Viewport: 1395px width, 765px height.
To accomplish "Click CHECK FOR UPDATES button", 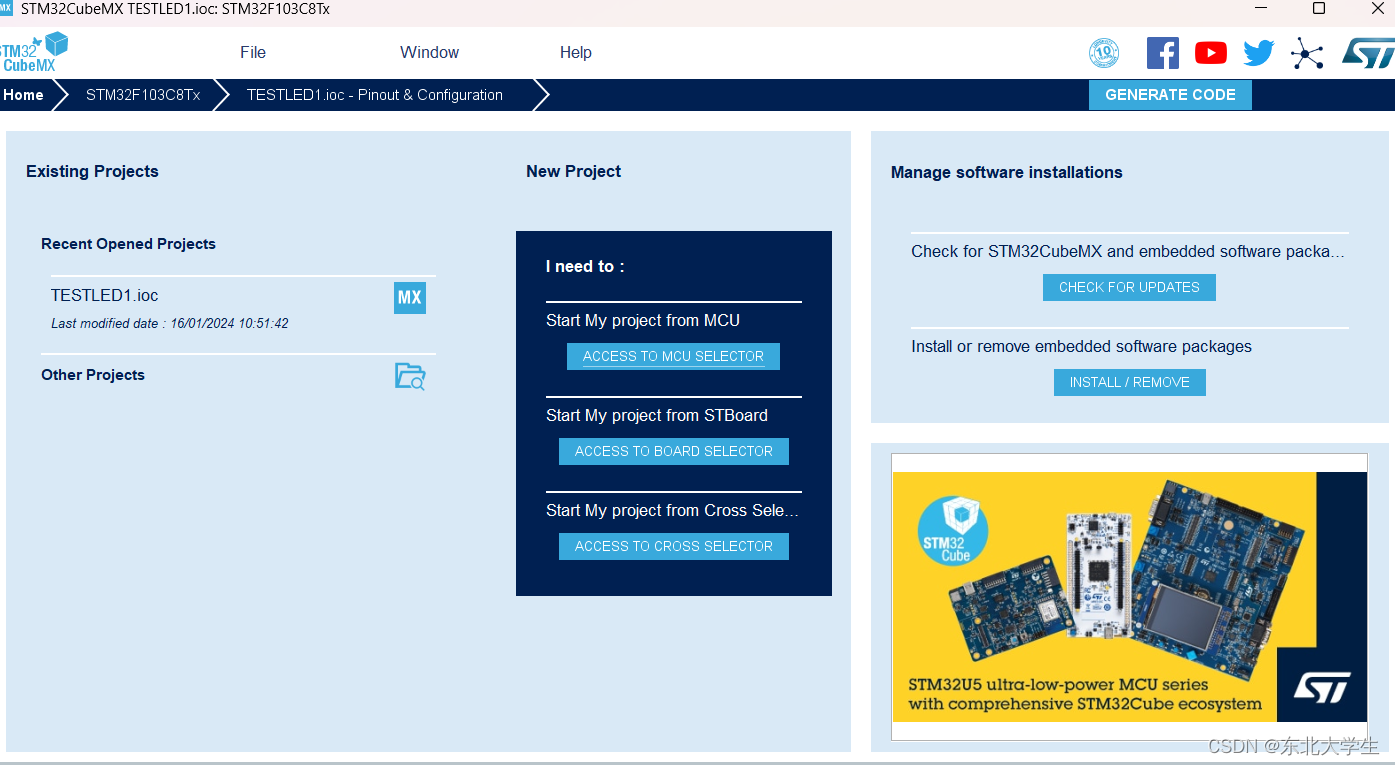I will (x=1129, y=287).
